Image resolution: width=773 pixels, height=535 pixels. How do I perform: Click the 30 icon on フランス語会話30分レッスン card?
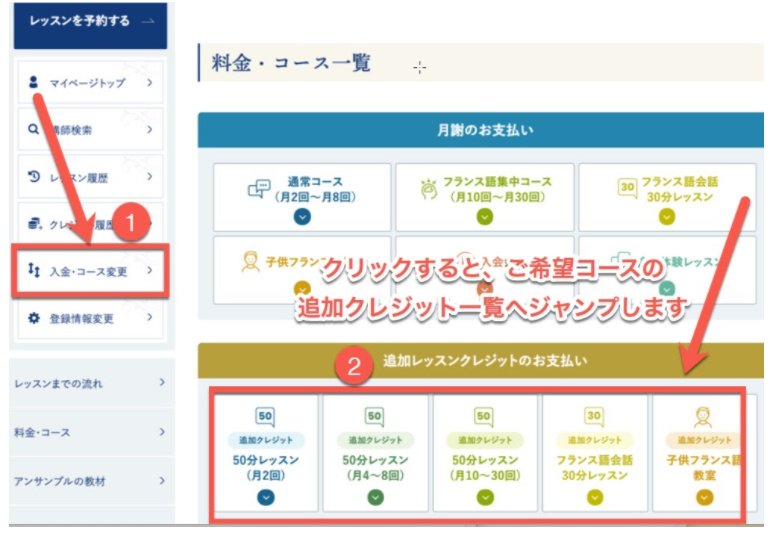click(x=627, y=188)
